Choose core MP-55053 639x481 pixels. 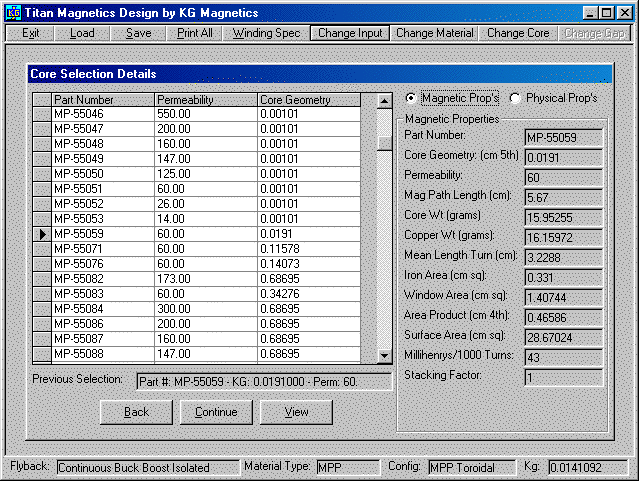coord(196,219)
